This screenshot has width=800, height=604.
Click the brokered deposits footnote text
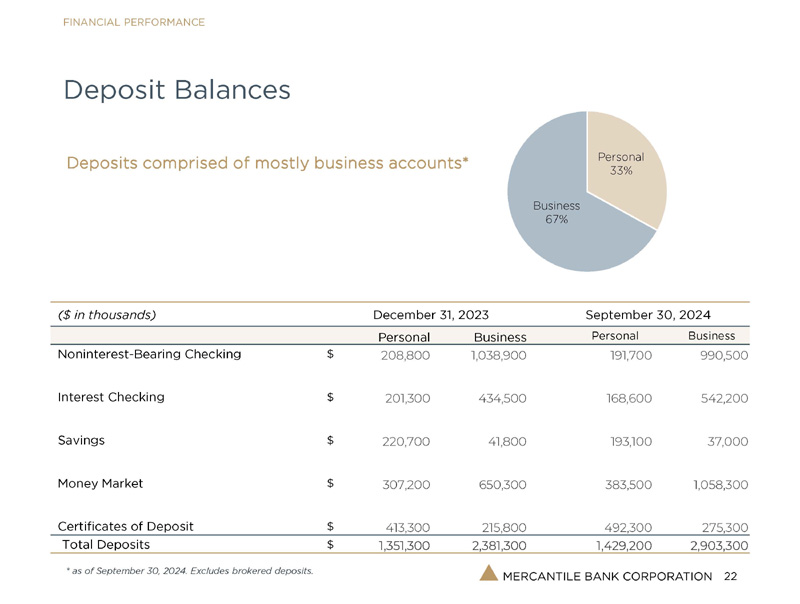point(185,571)
